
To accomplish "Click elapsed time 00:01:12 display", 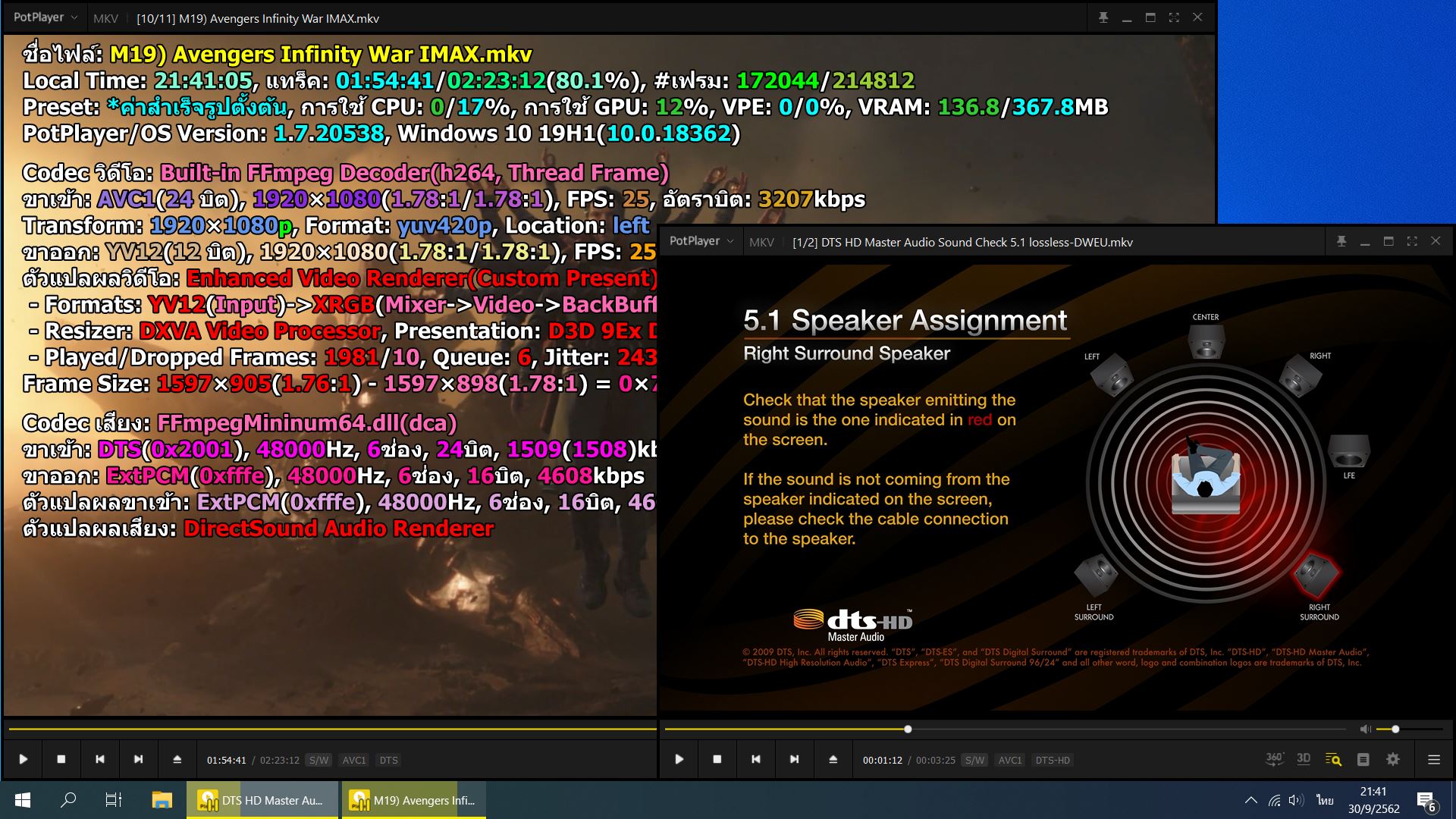I will pos(883,760).
